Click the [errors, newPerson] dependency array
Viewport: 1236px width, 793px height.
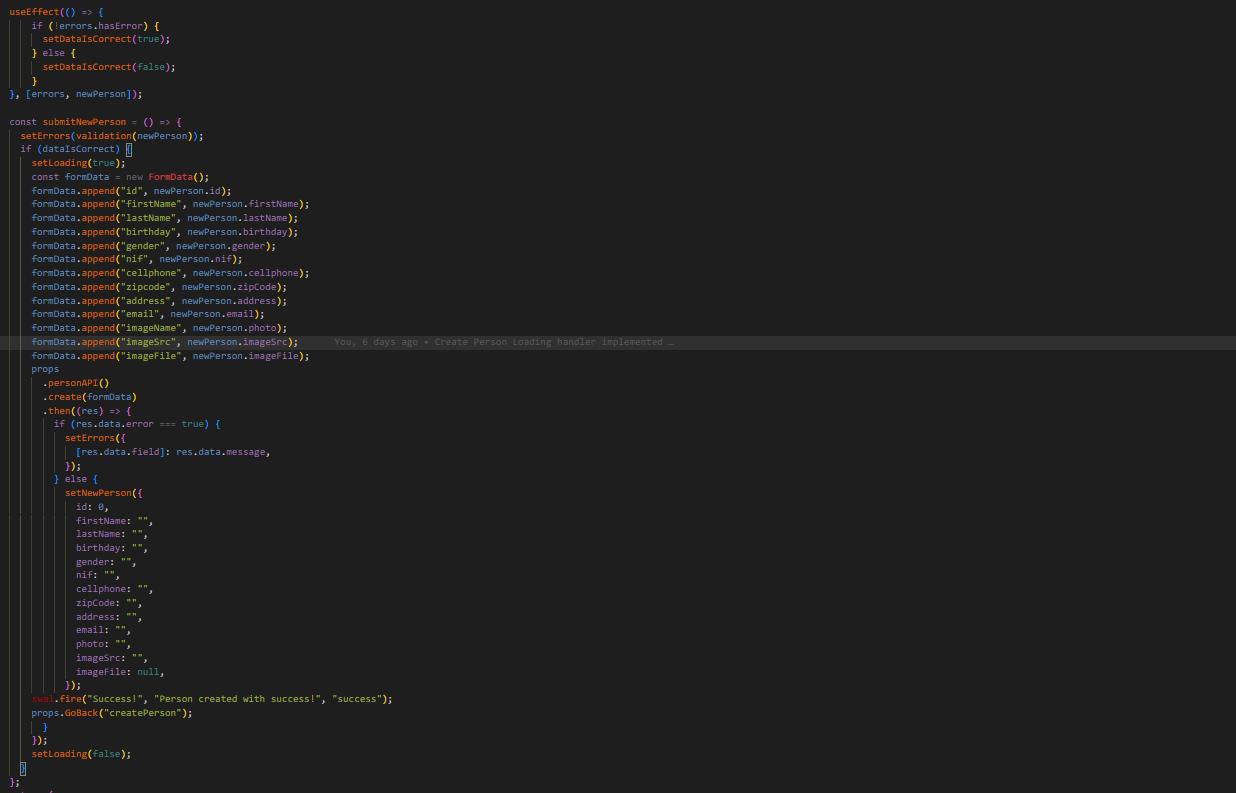[x=81, y=94]
